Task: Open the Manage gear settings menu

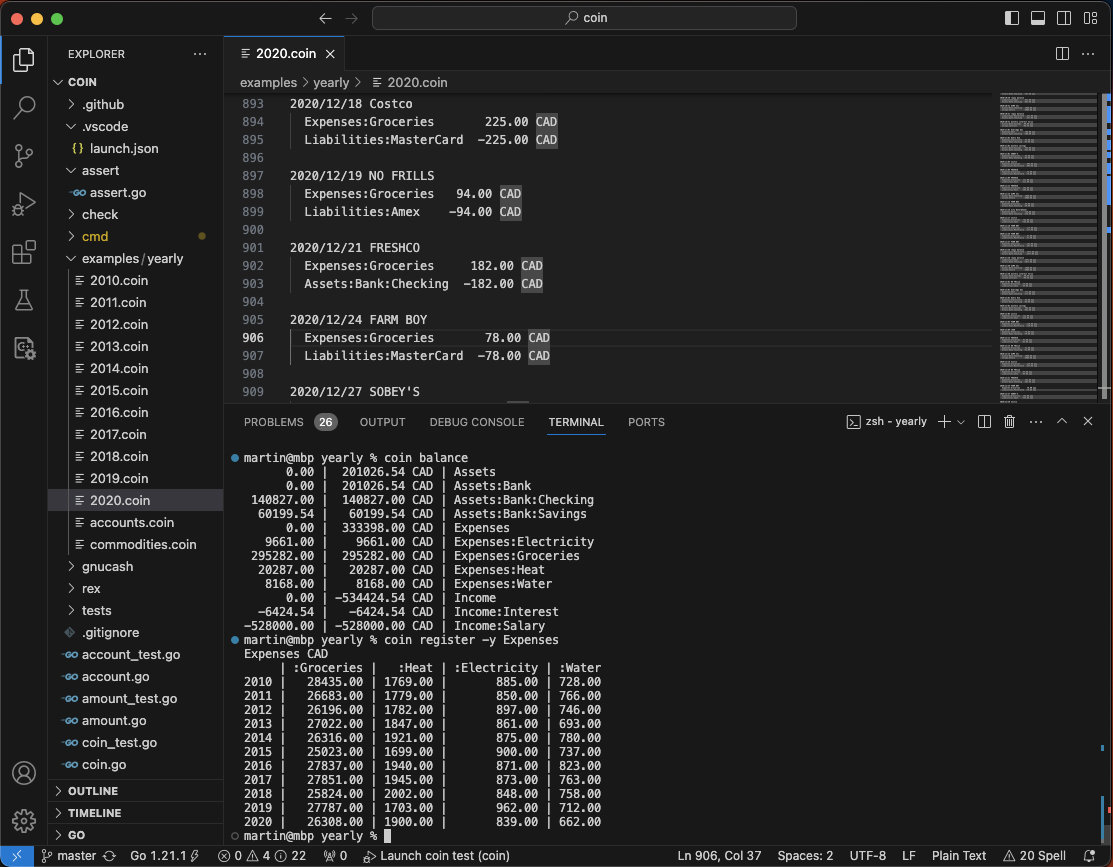Action: tap(24, 821)
